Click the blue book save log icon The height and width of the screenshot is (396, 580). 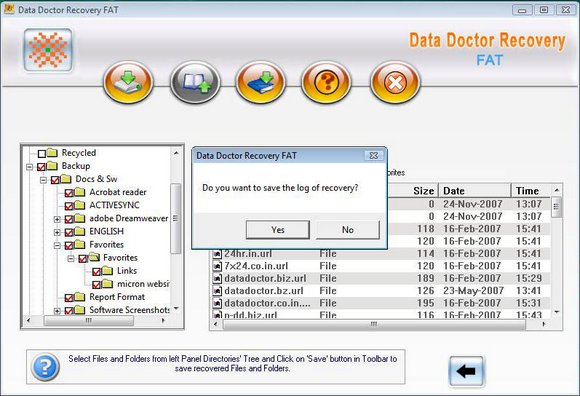point(261,82)
